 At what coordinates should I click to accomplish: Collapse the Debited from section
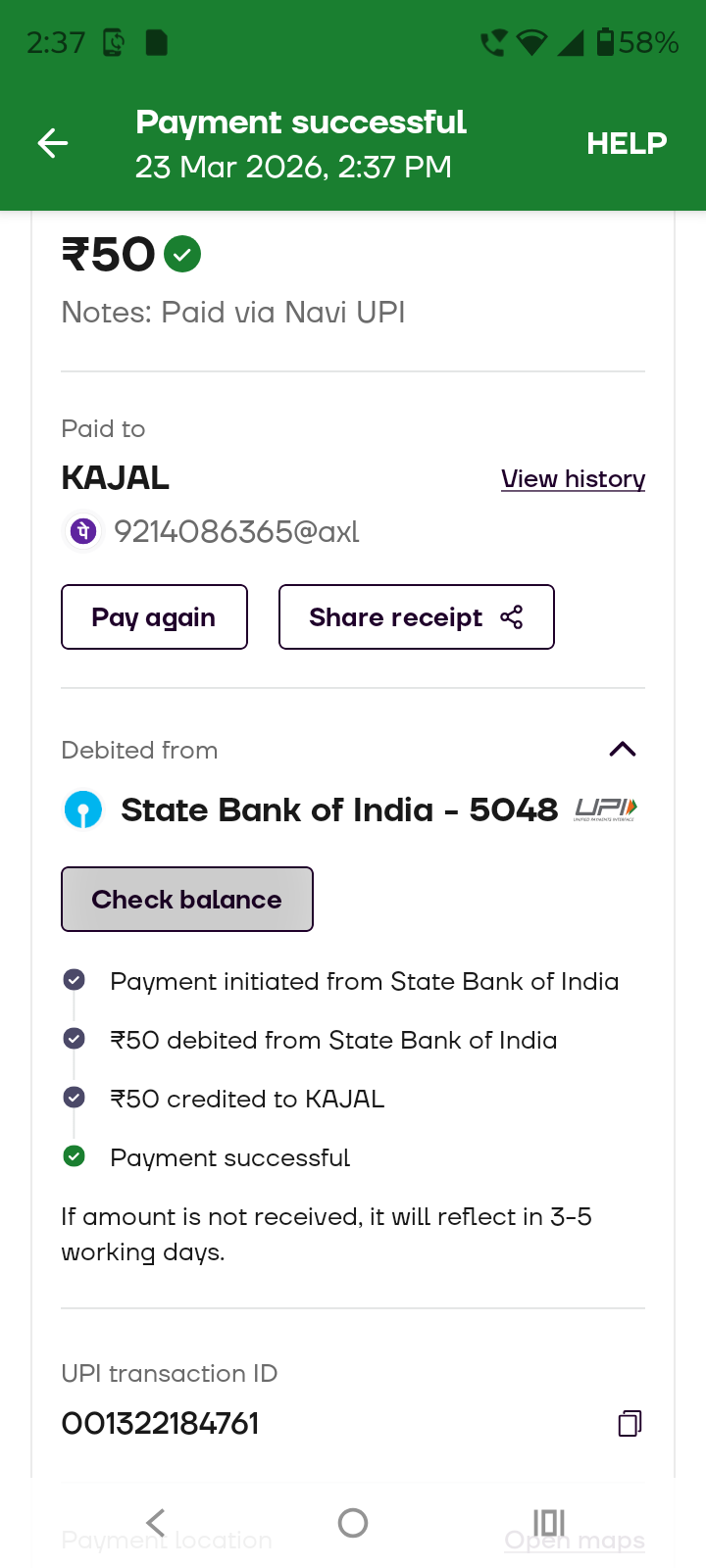(x=623, y=750)
